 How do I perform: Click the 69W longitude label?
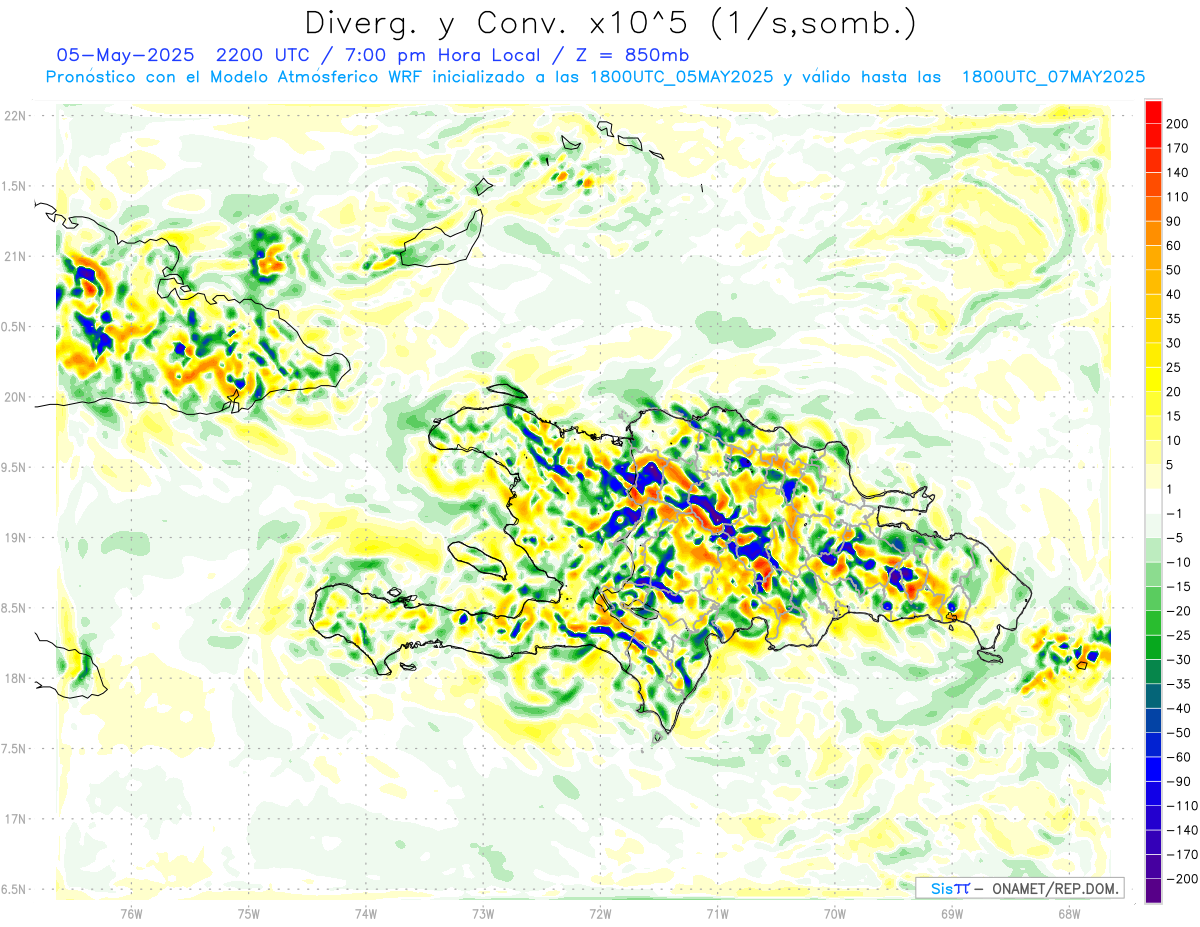click(x=951, y=914)
